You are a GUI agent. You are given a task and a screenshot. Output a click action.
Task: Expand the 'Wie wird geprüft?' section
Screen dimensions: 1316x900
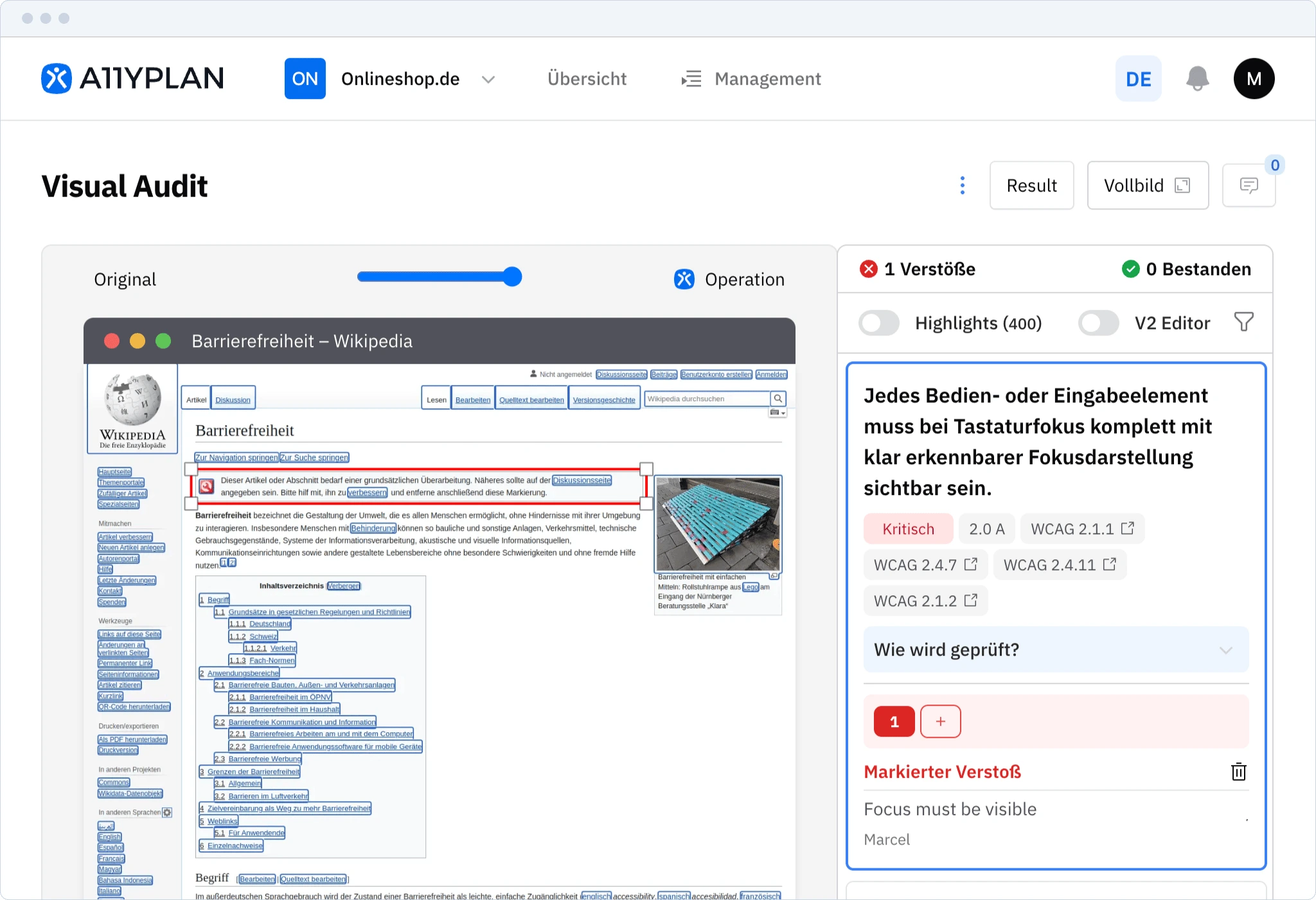tap(1226, 649)
